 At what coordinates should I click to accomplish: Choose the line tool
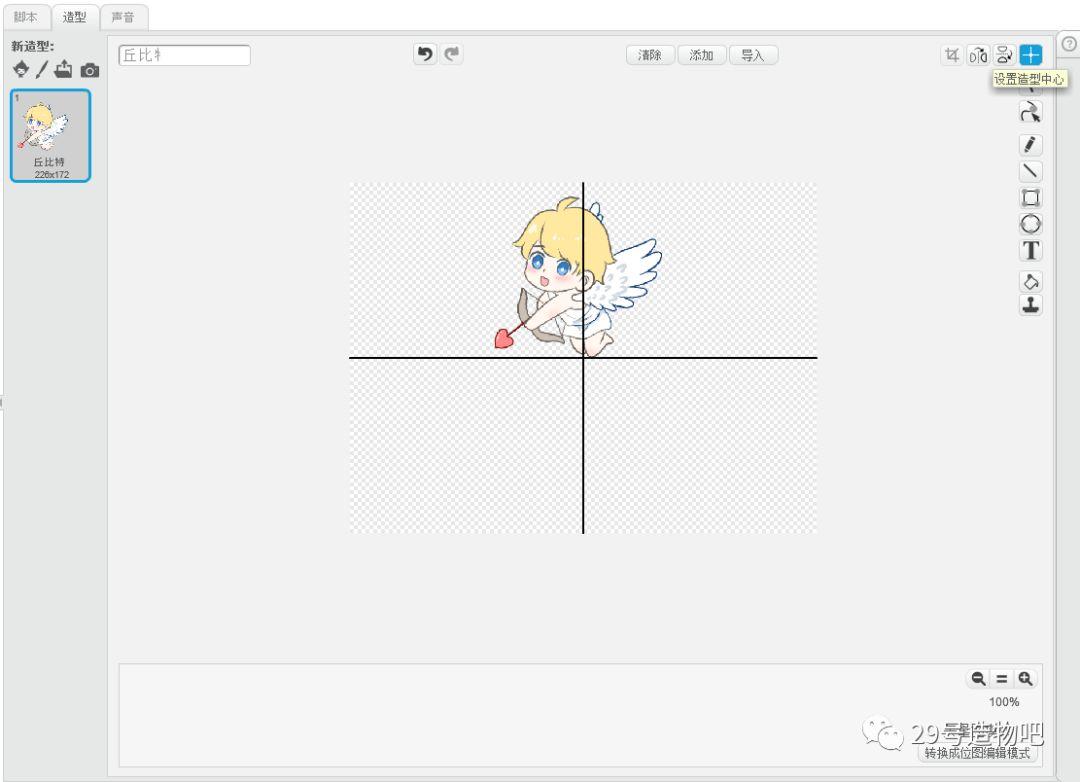pyautogui.click(x=1030, y=171)
